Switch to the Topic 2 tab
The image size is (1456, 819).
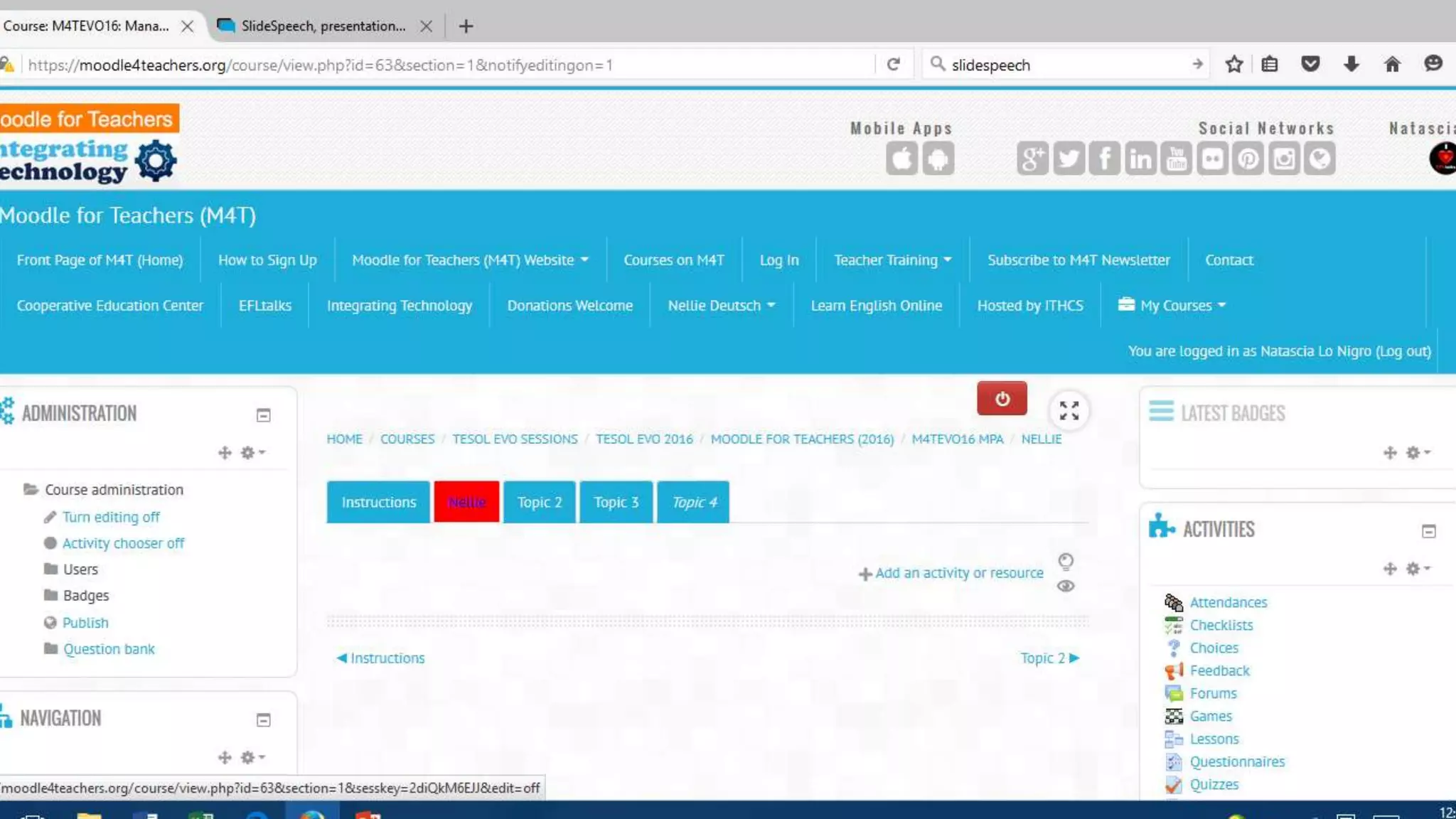[539, 502]
